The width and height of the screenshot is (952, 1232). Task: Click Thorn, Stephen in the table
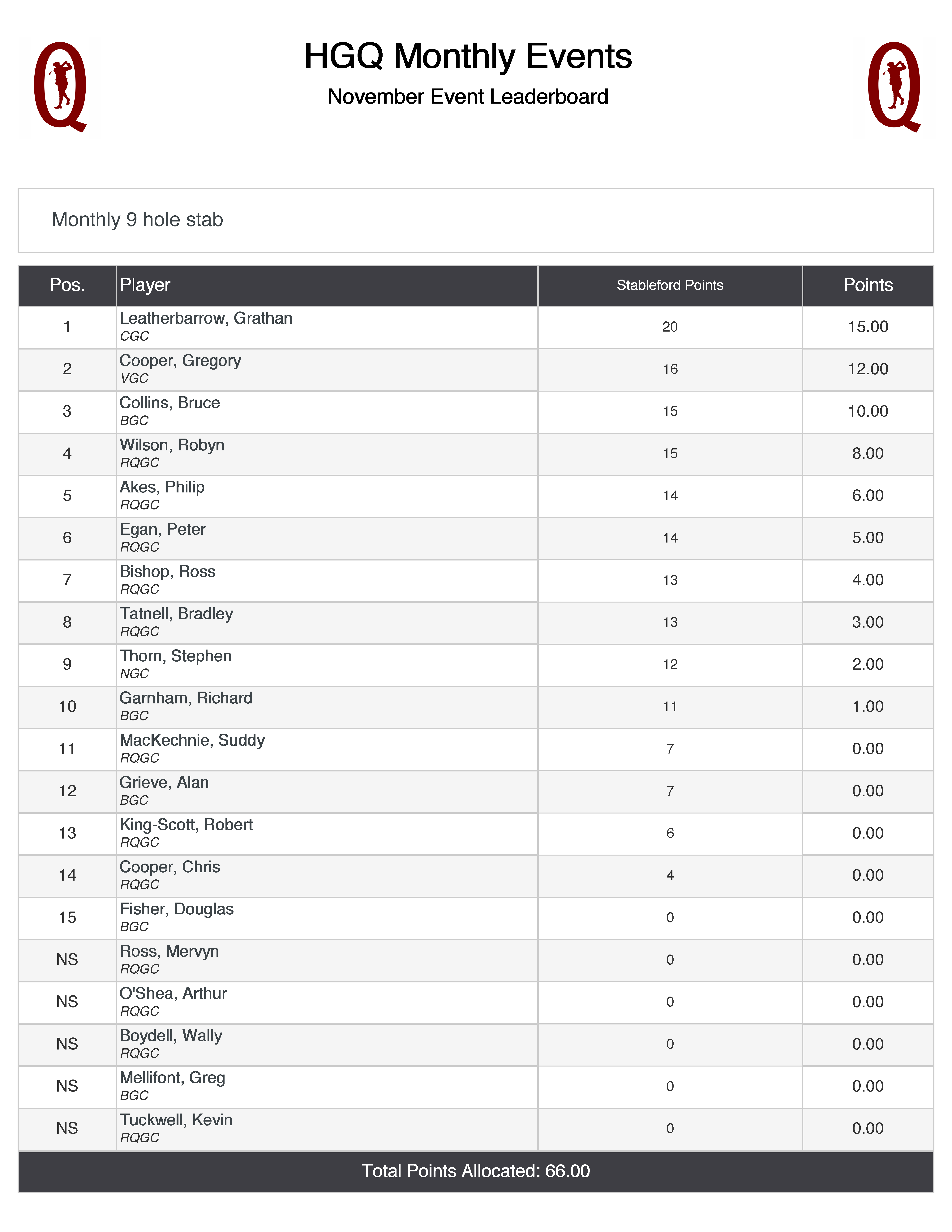point(175,656)
